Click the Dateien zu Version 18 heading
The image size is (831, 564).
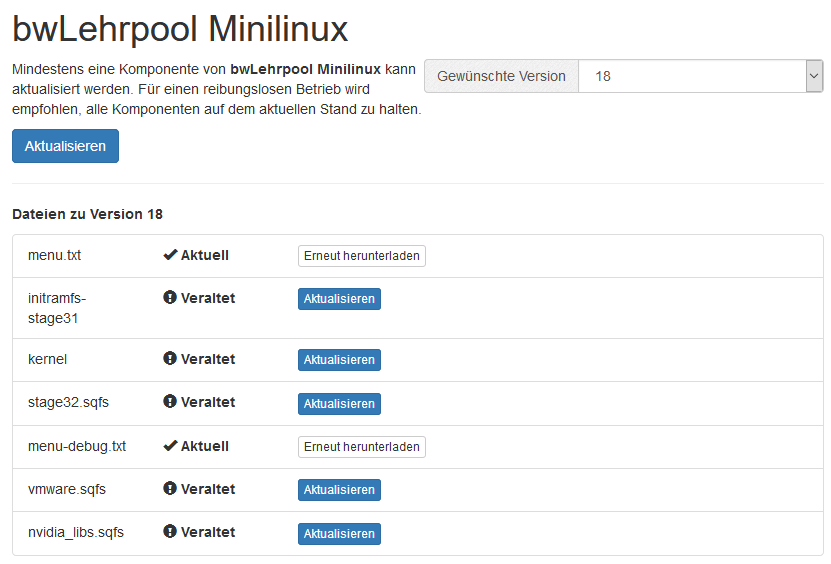pos(87,214)
